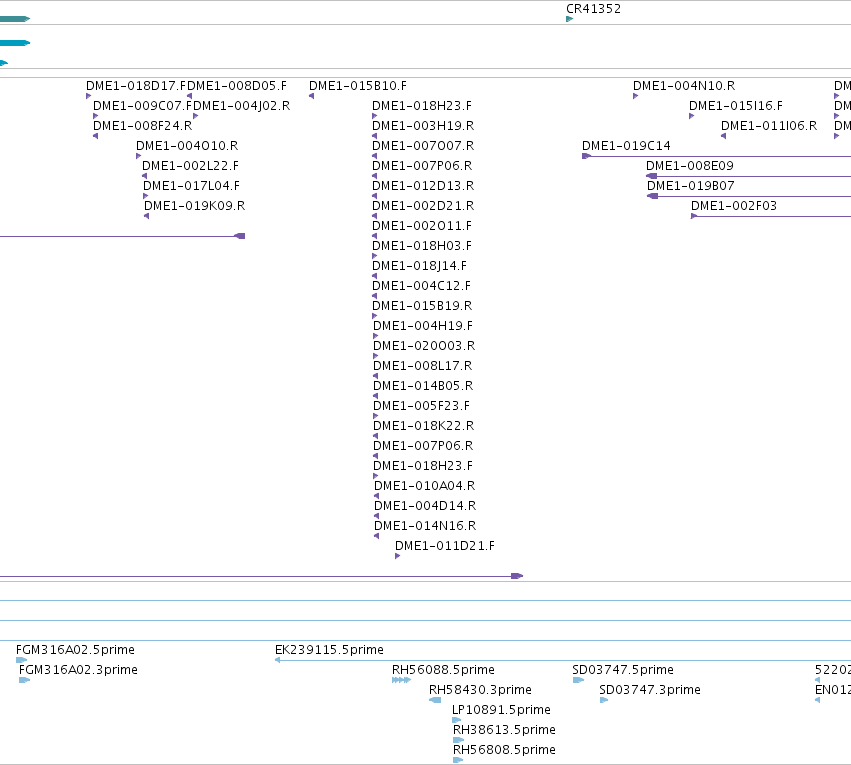Select the DME1-019C14 BAC label
851x765 pixels.
(626, 146)
